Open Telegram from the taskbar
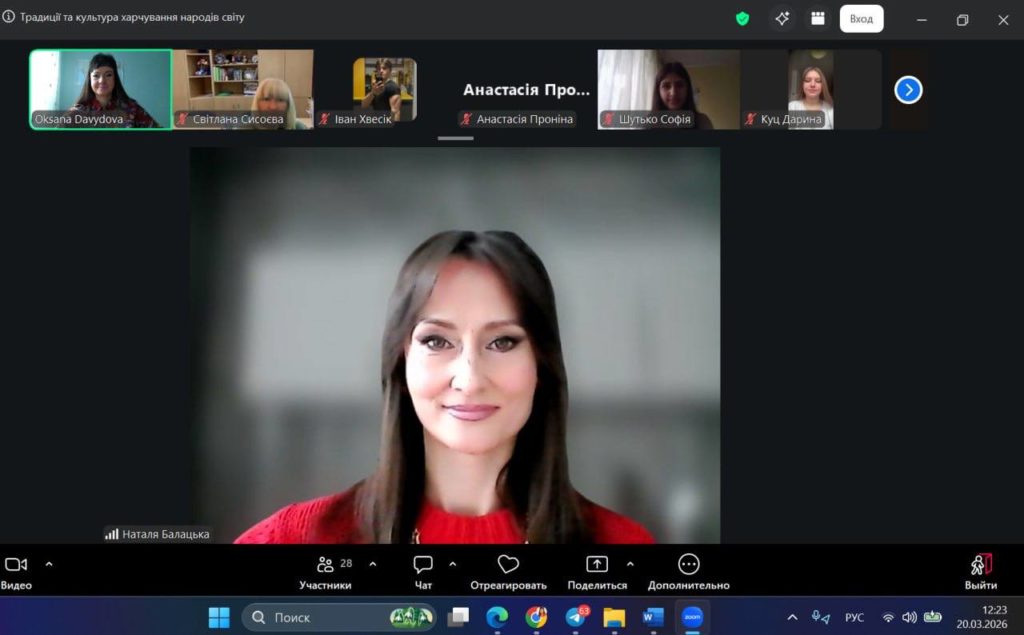The image size is (1024, 635). (x=576, y=617)
